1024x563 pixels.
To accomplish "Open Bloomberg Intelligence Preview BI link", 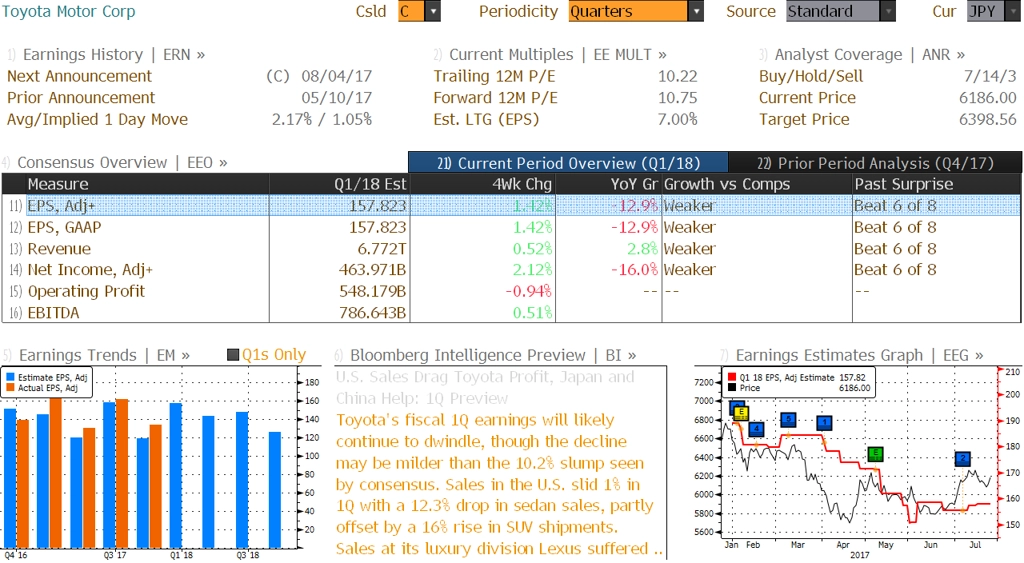I will (x=493, y=355).
